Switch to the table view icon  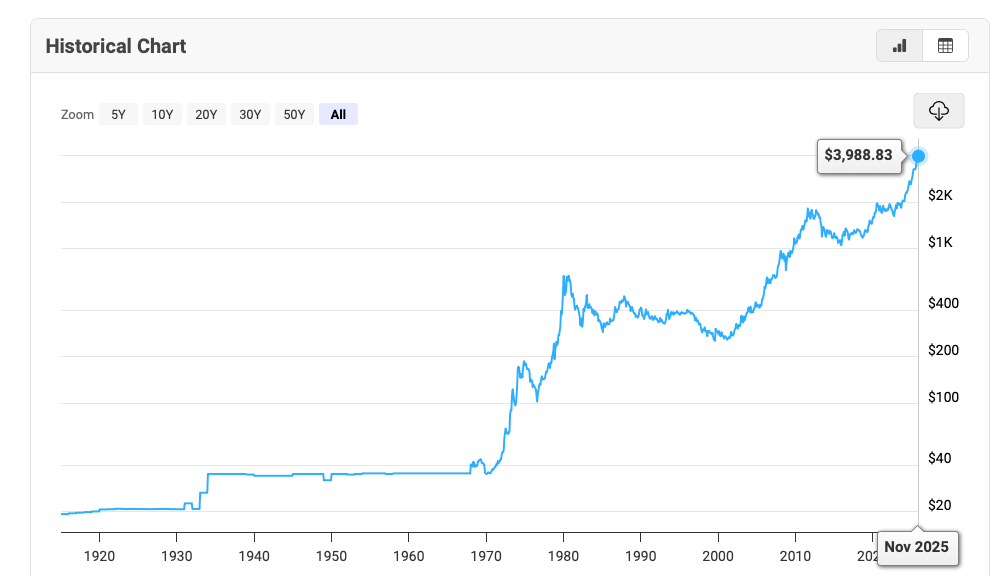coord(945,46)
